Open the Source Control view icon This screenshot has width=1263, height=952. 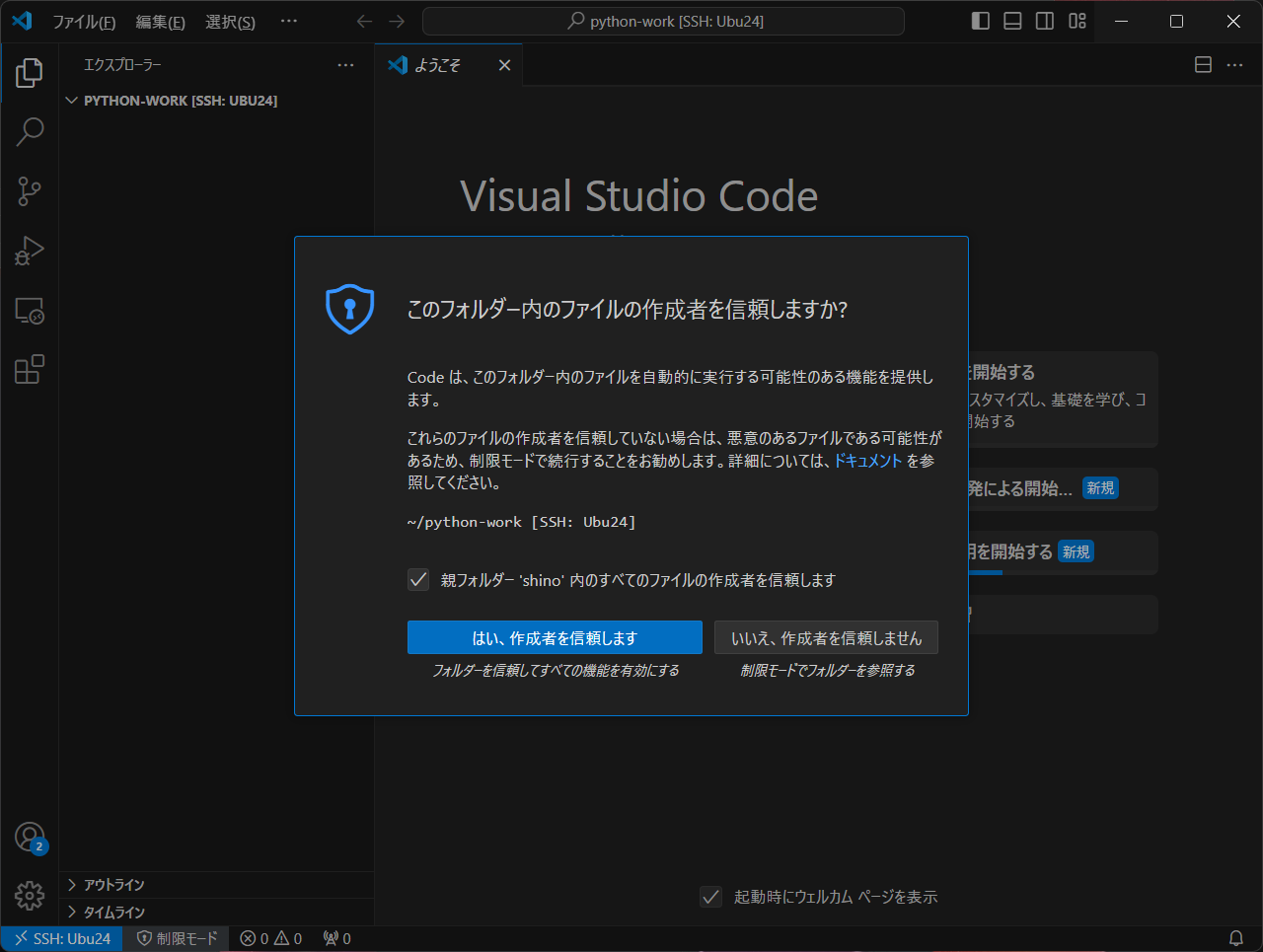(x=30, y=191)
